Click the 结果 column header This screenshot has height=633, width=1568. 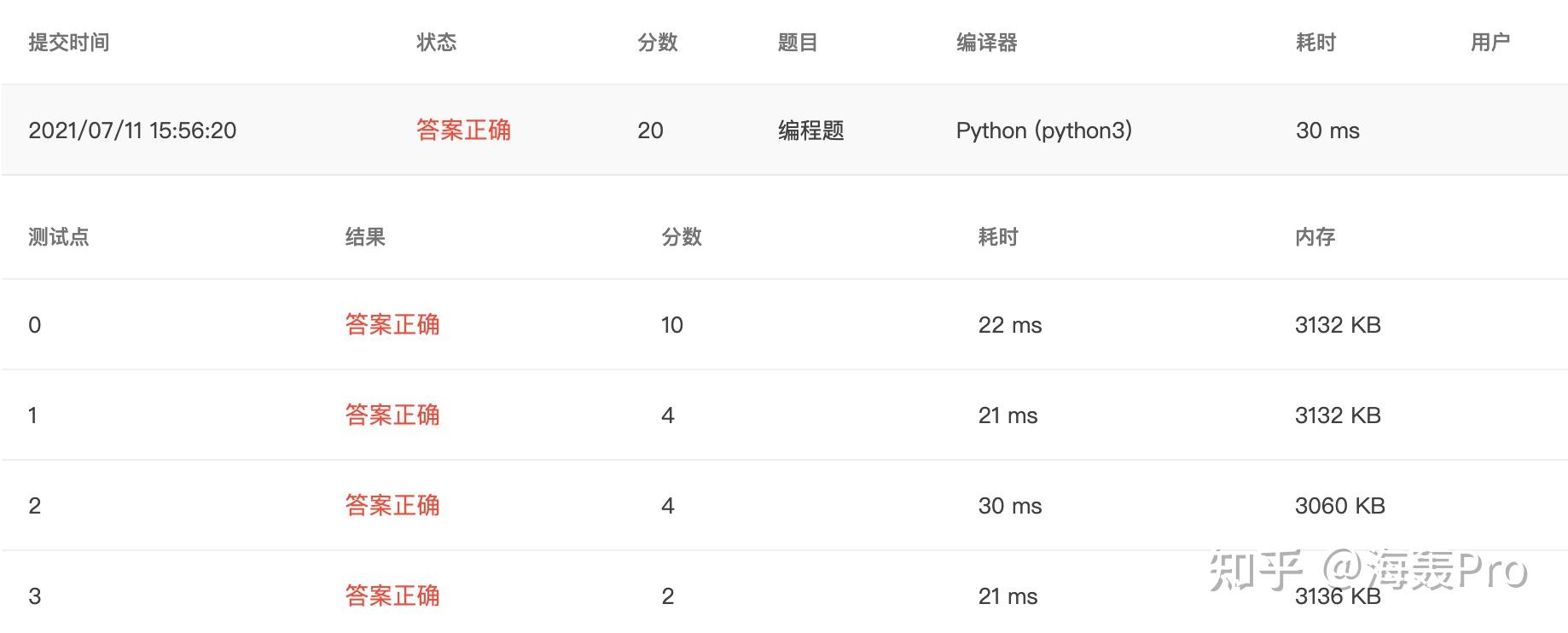365,237
